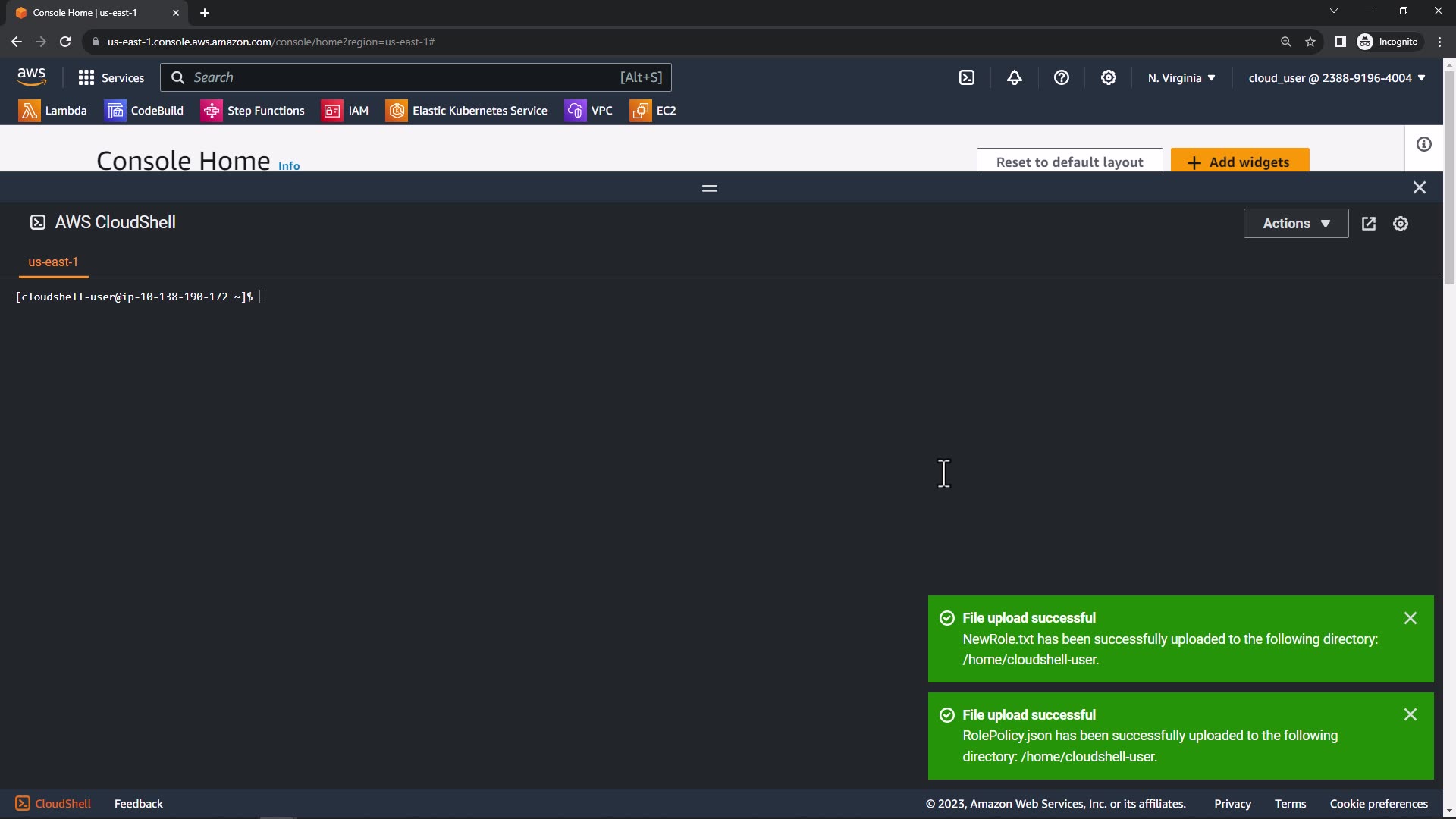Open Step Functions from favorites bar
This screenshot has width=1456, height=819.
(x=253, y=111)
